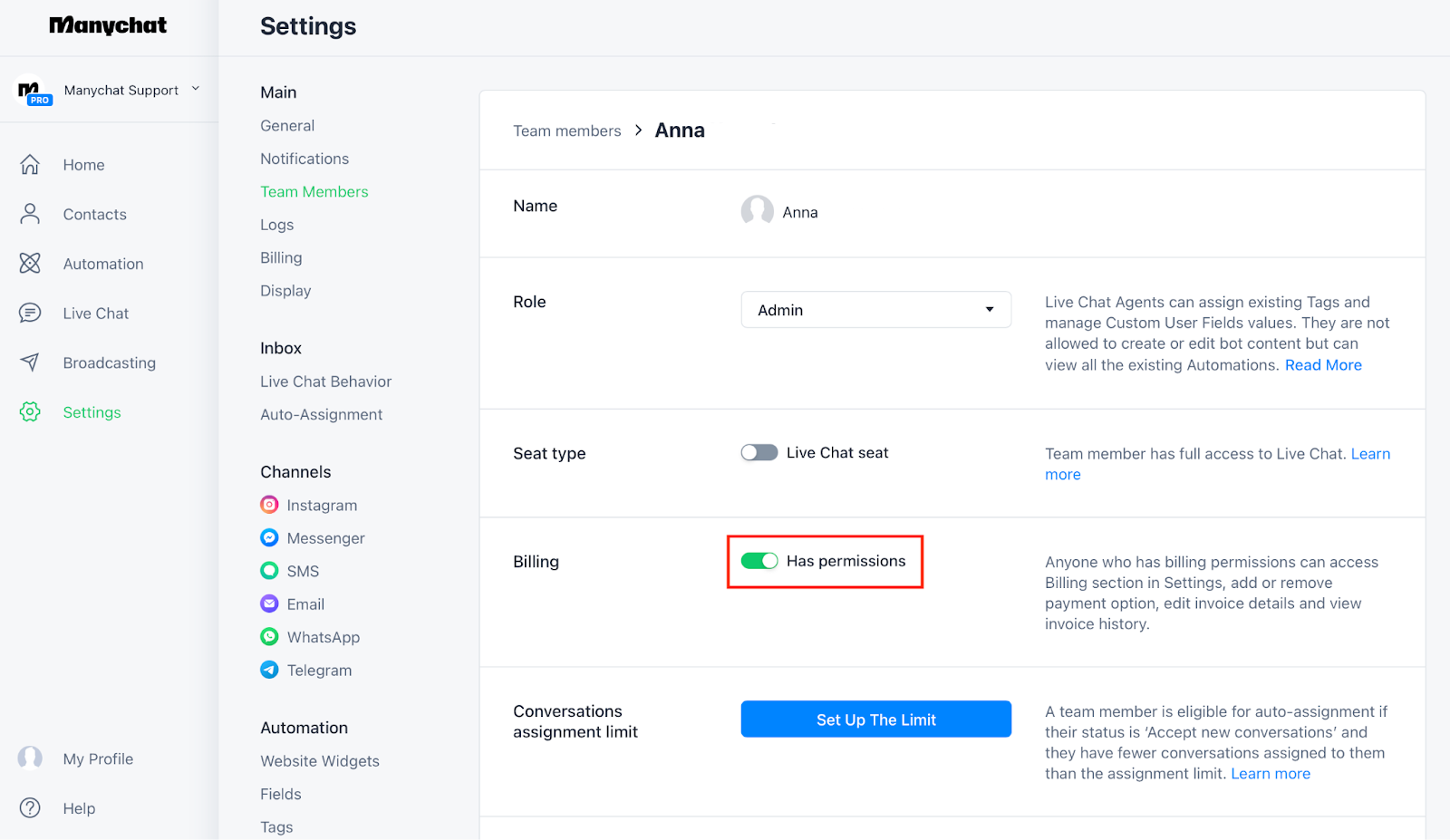Click the WhatsApp channel icon
This screenshot has height=840, width=1450.
tap(269, 637)
